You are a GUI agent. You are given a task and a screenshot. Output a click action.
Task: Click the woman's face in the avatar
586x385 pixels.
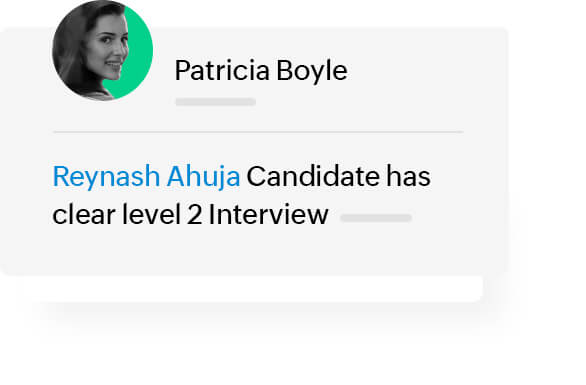point(109,47)
